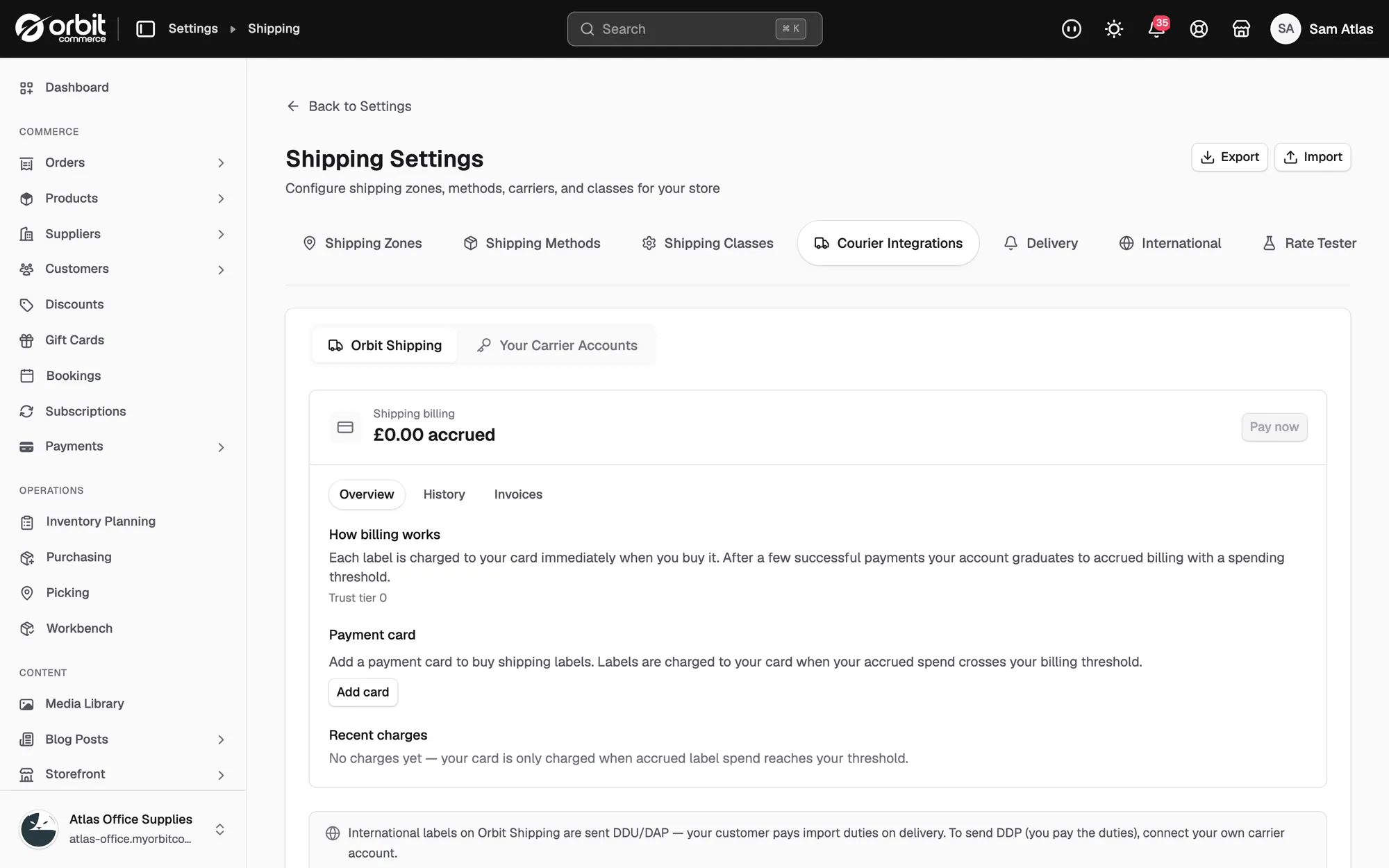Image resolution: width=1389 pixels, height=868 pixels.
Task: Click the Add card button
Action: click(x=363, y=692)
